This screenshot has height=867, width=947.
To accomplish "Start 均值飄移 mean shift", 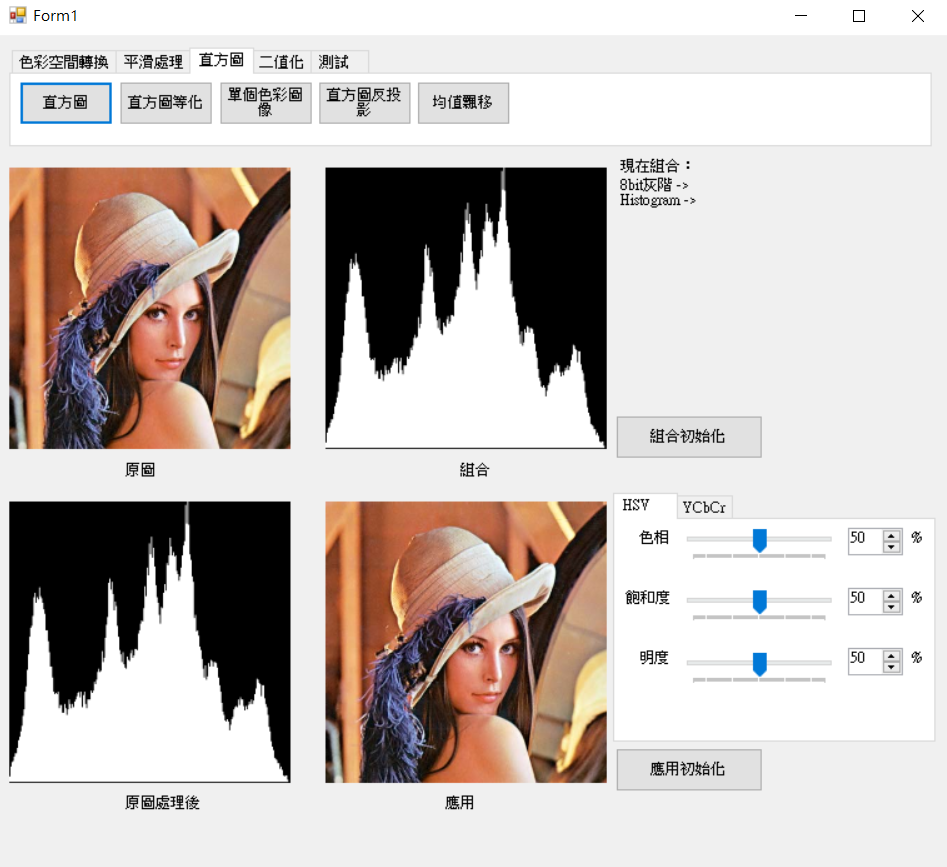I will click(x=463, y=103).
